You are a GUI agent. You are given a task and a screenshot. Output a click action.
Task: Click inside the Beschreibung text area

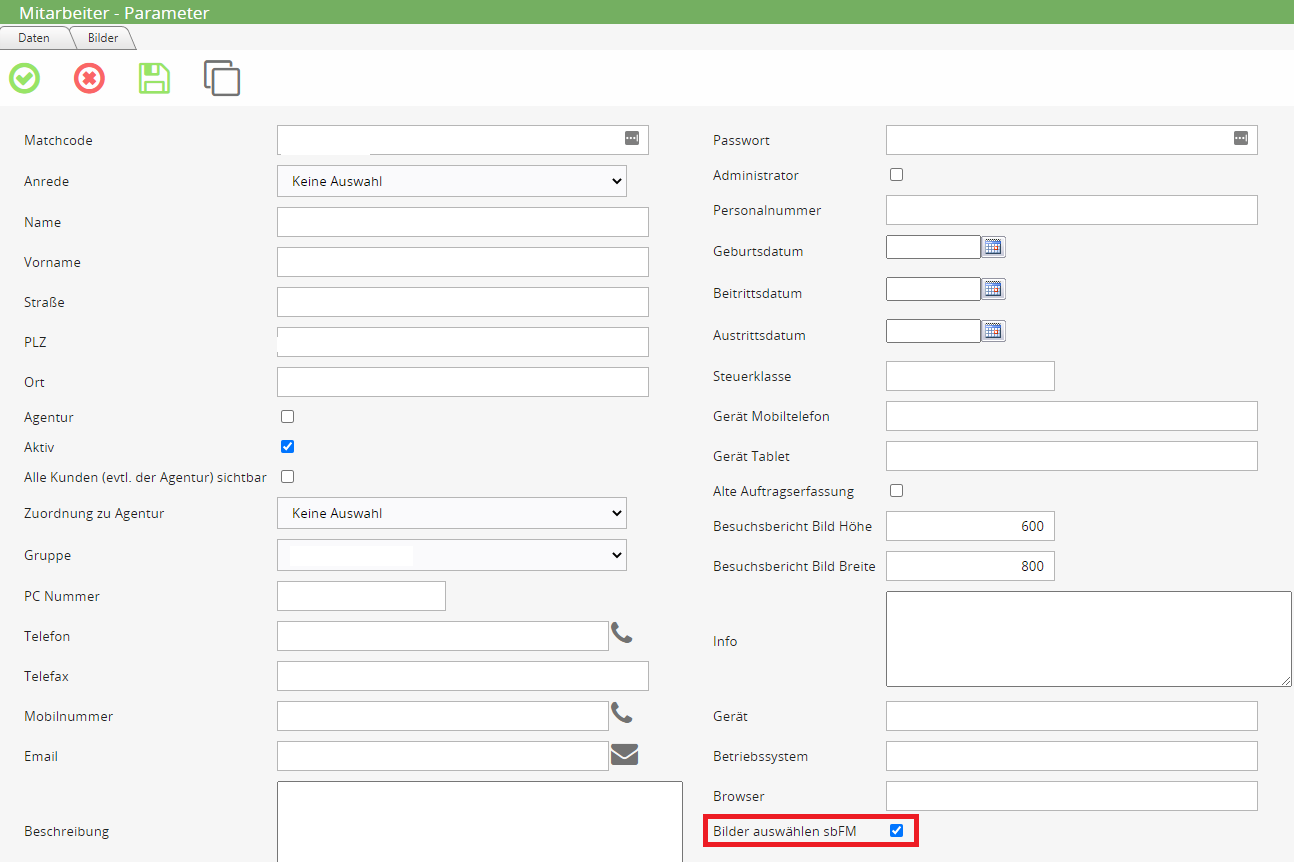click(480, 822)
